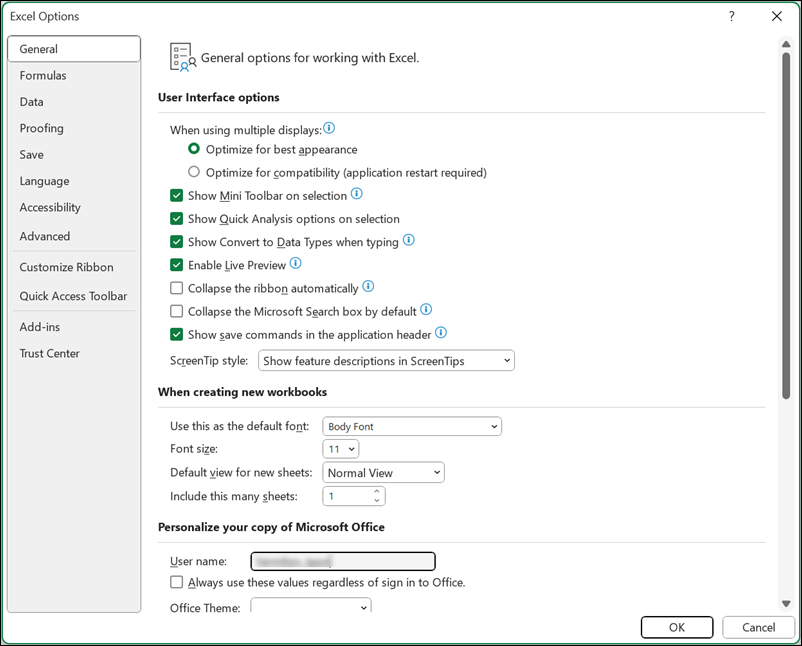
Task: Switch to the Advanced category
Action: pyautogui.click(x=74, y=236)
